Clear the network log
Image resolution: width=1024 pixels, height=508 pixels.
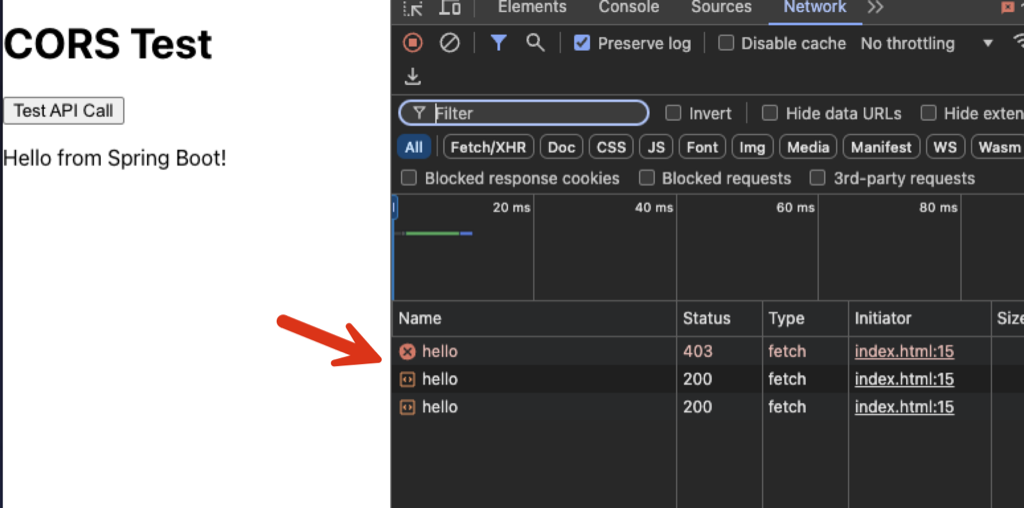(449, 43)
